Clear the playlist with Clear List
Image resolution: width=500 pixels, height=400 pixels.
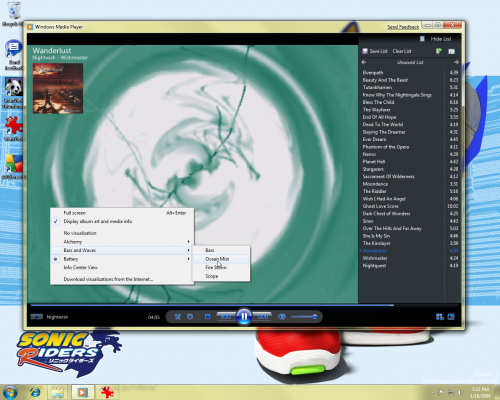pyautogui.click(x=402, y=51)
